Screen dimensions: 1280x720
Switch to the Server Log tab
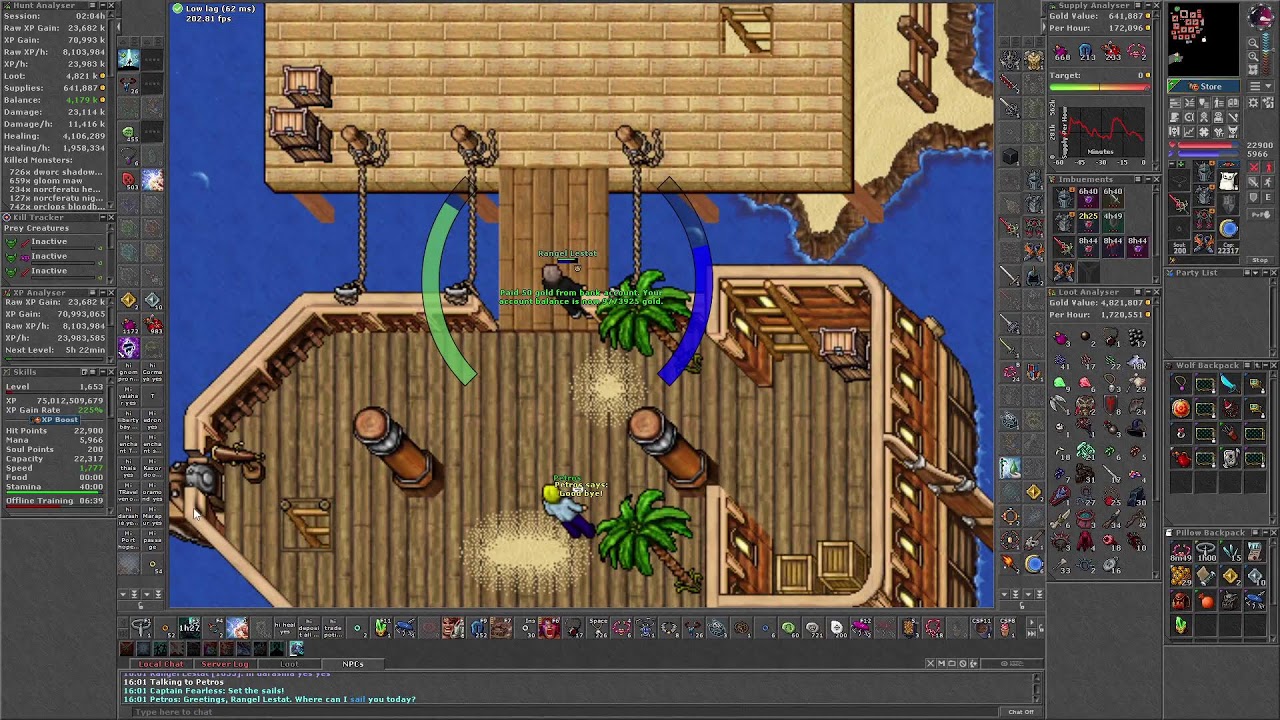pos(225,664)
